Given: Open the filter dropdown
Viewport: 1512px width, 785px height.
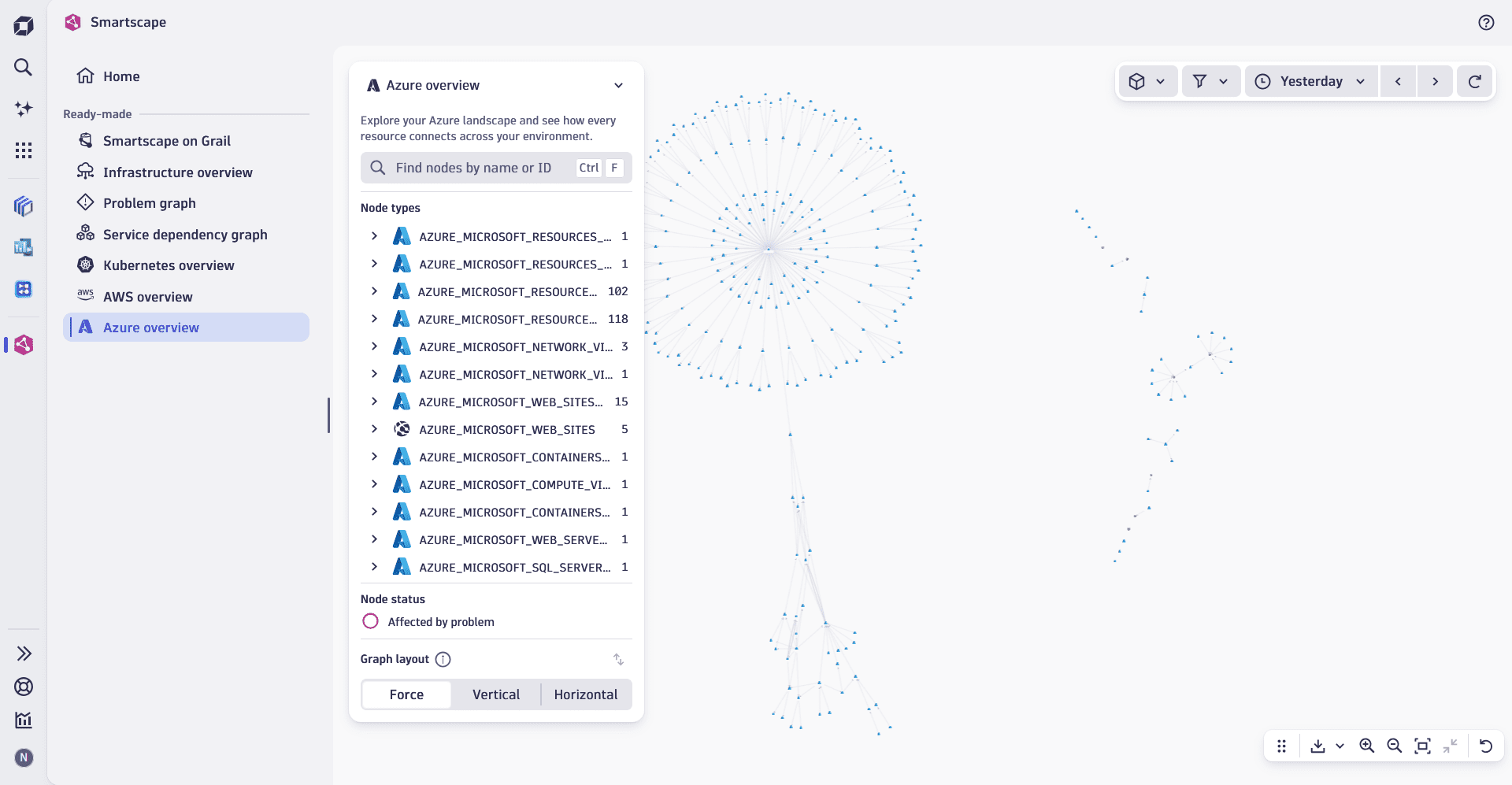Looking at the screenshot, I should 1211,81.
